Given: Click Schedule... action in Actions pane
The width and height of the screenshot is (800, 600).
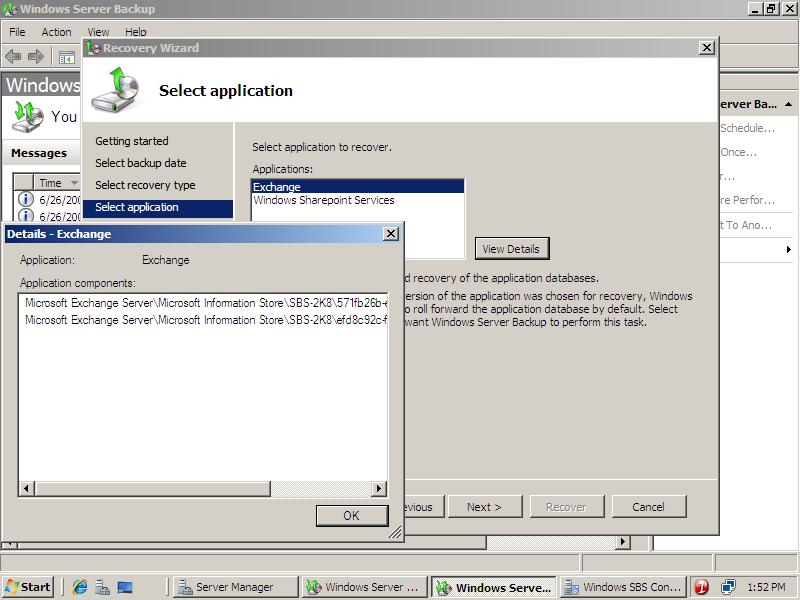Looking at the screenshot, I should (x=747, y=128).
